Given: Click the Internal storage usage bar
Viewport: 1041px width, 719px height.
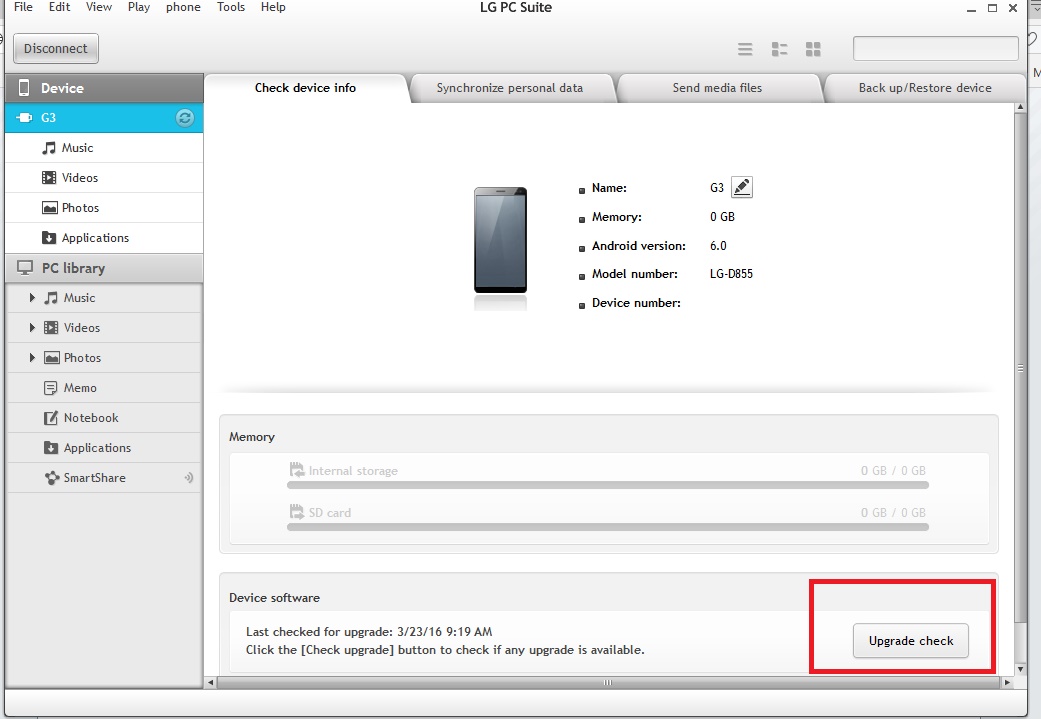Looking at the screenshot, I should click(x=607, y=485).
